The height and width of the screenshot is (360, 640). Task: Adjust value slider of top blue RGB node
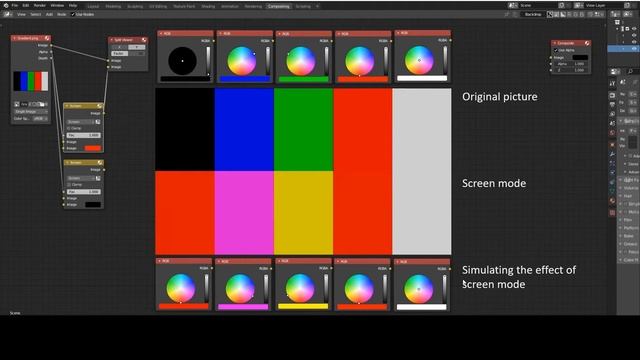click(268, 60)
